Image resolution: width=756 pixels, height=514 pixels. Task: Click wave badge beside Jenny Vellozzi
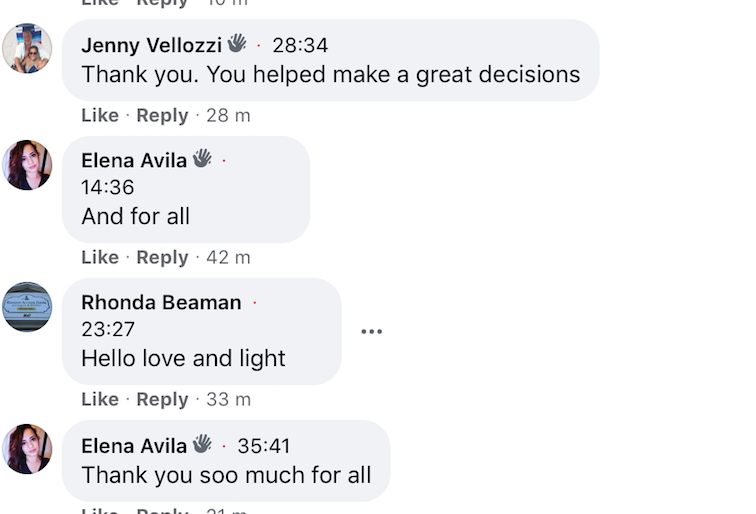pyautogui.click(x=237, y=43)
